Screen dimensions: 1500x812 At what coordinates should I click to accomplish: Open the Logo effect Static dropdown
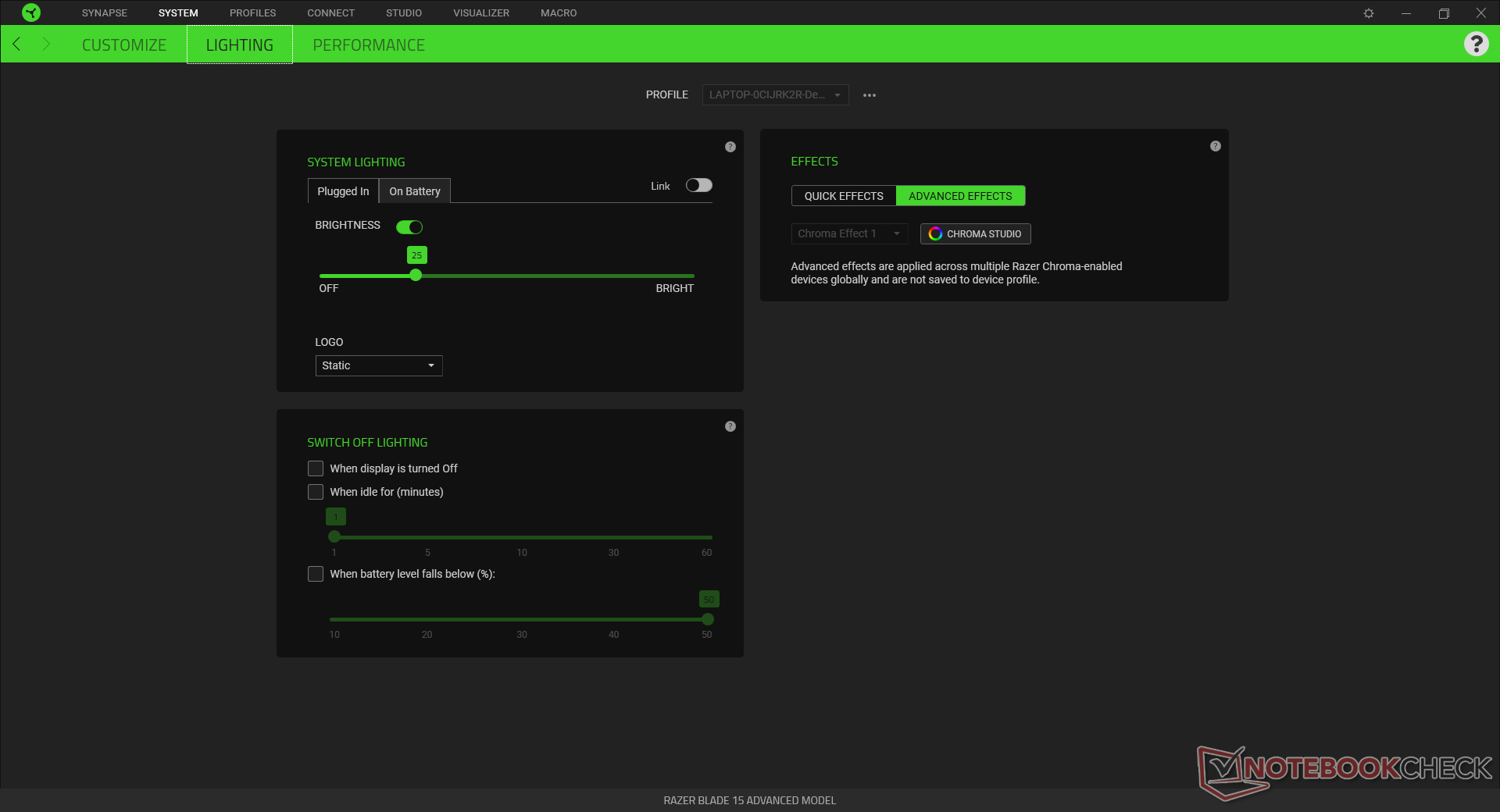click(379, 365)
